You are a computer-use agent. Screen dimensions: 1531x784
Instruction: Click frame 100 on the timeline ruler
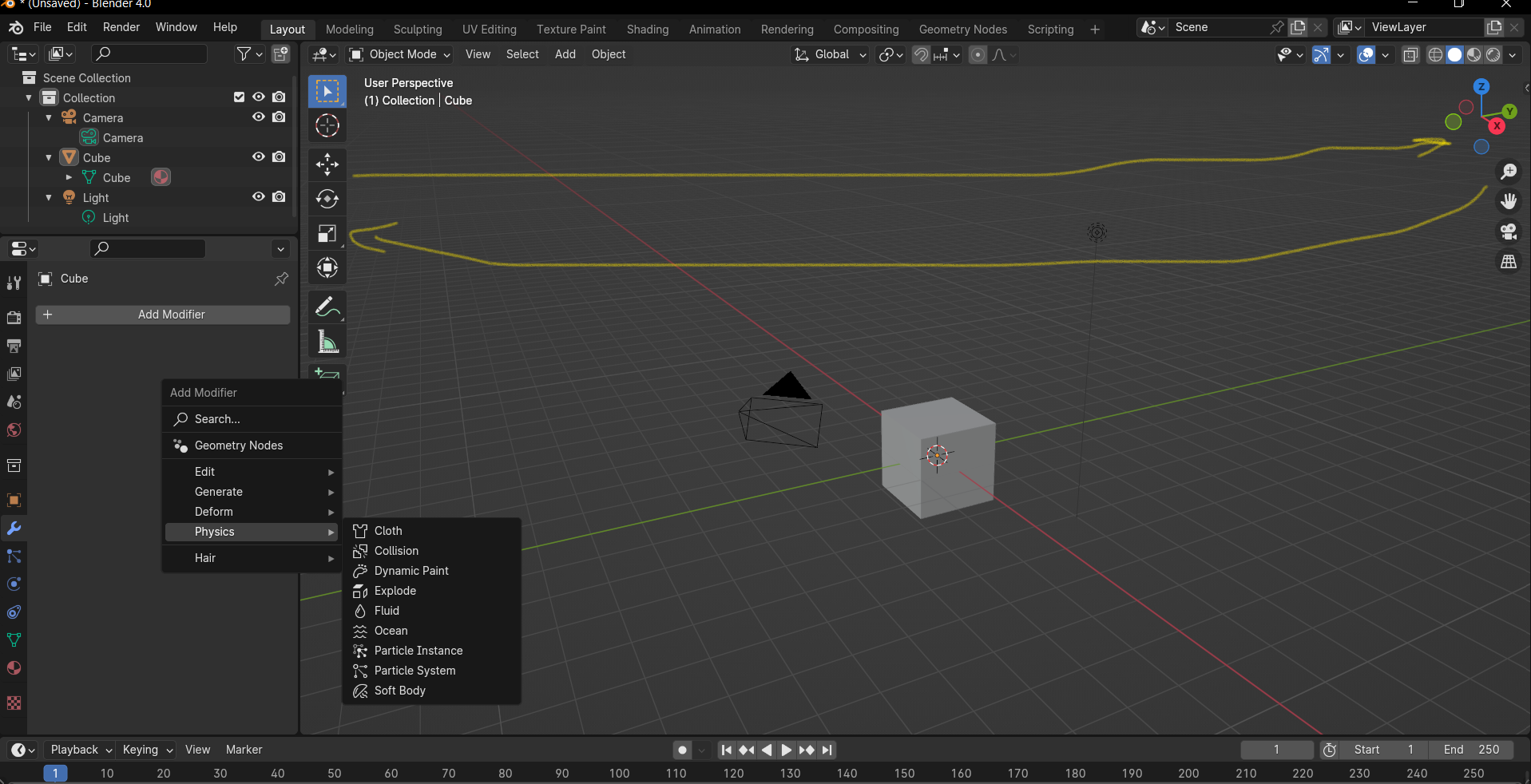(619, 773)
